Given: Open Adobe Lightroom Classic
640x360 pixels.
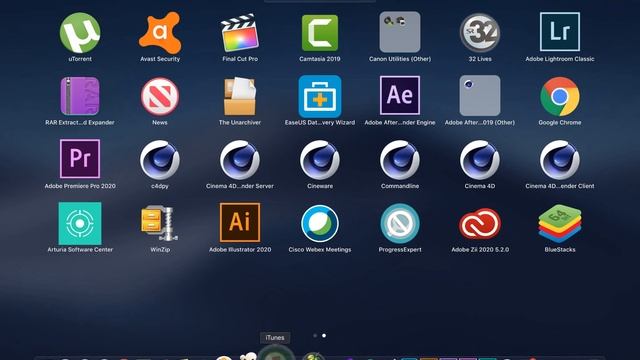Looking at the screenshot, I should pyautogui.click(x=560, y=32).
